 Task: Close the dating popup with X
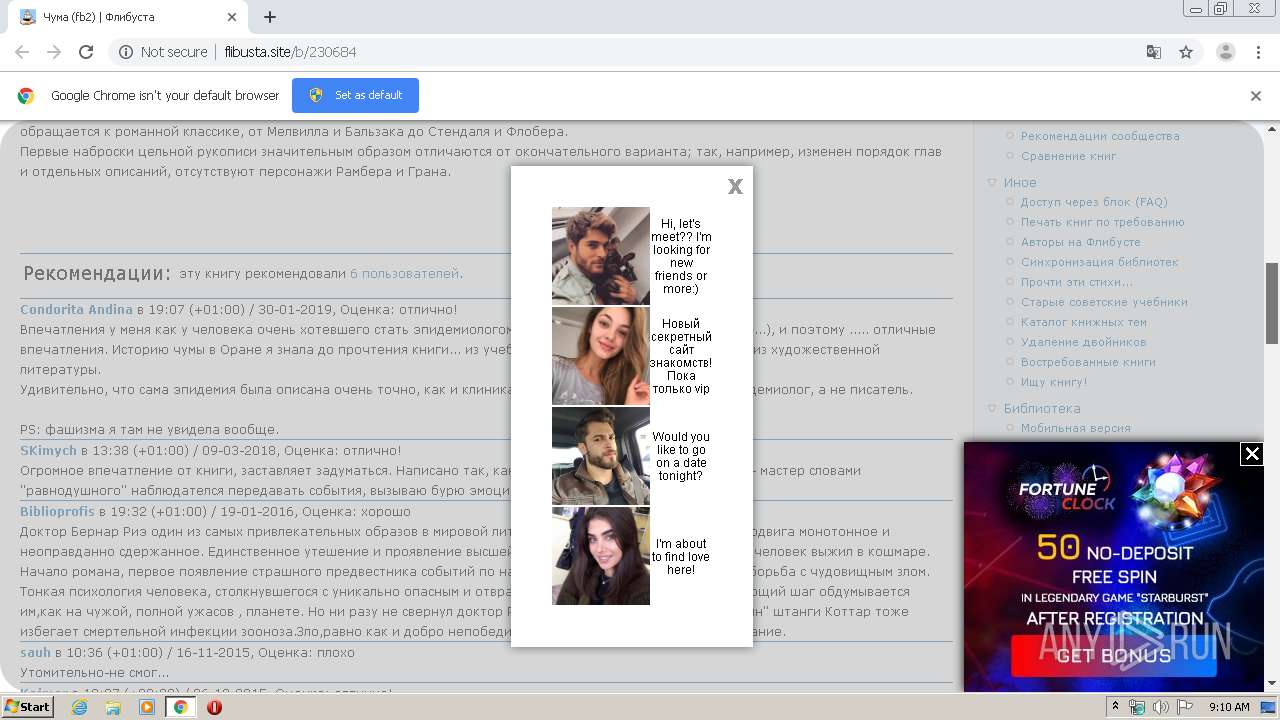pos(735,186)
